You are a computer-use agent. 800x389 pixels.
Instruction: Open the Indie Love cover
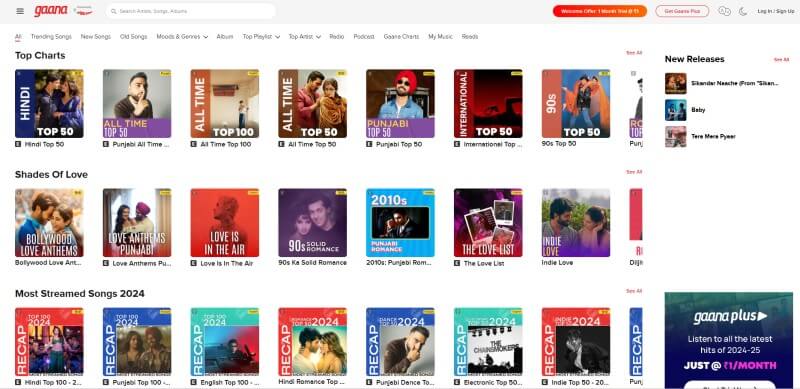(576, 223)
